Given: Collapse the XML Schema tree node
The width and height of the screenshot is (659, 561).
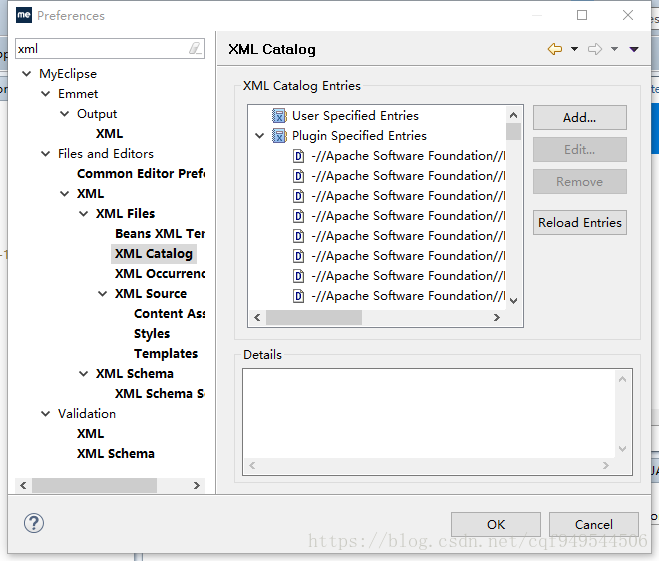Looking at the screenshot, I should pyautogui.click(x=84, y=374).
